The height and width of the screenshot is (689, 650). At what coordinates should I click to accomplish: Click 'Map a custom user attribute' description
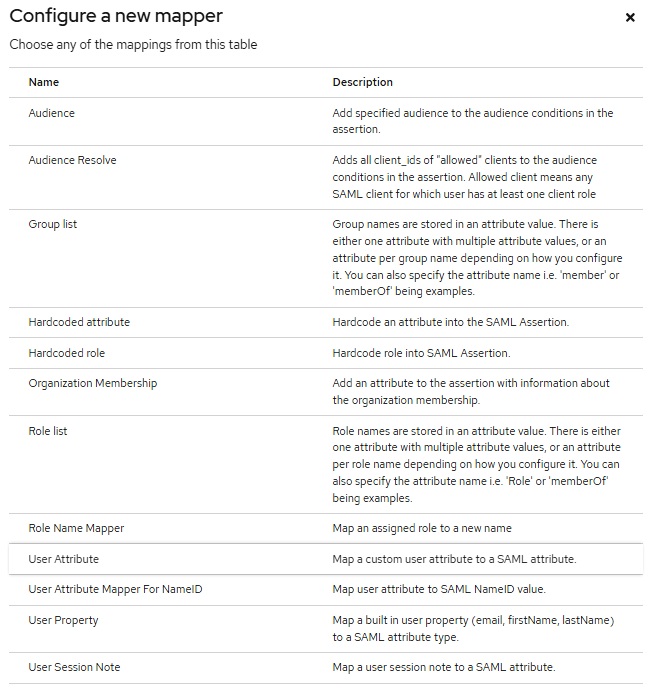pyautogui.click(x=454, y=559)
